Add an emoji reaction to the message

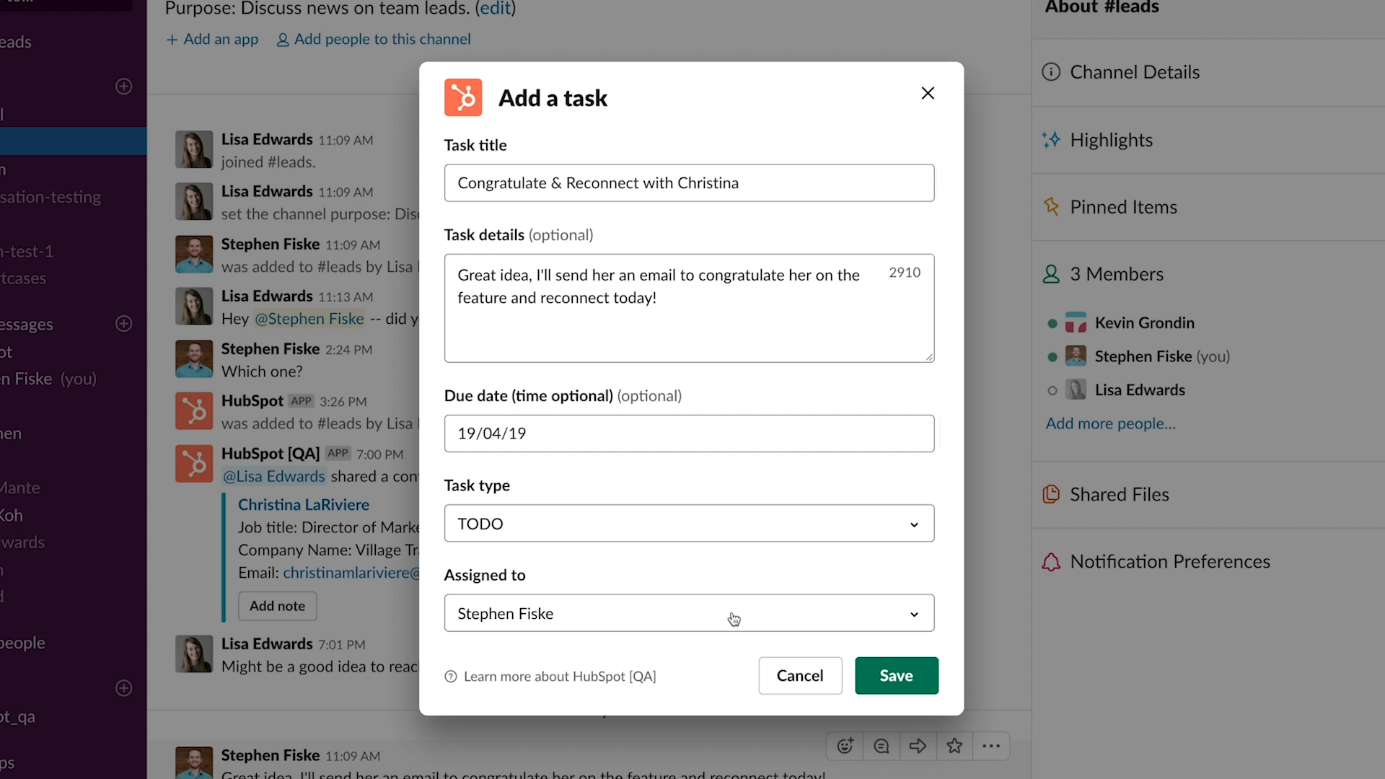point(845,746)
